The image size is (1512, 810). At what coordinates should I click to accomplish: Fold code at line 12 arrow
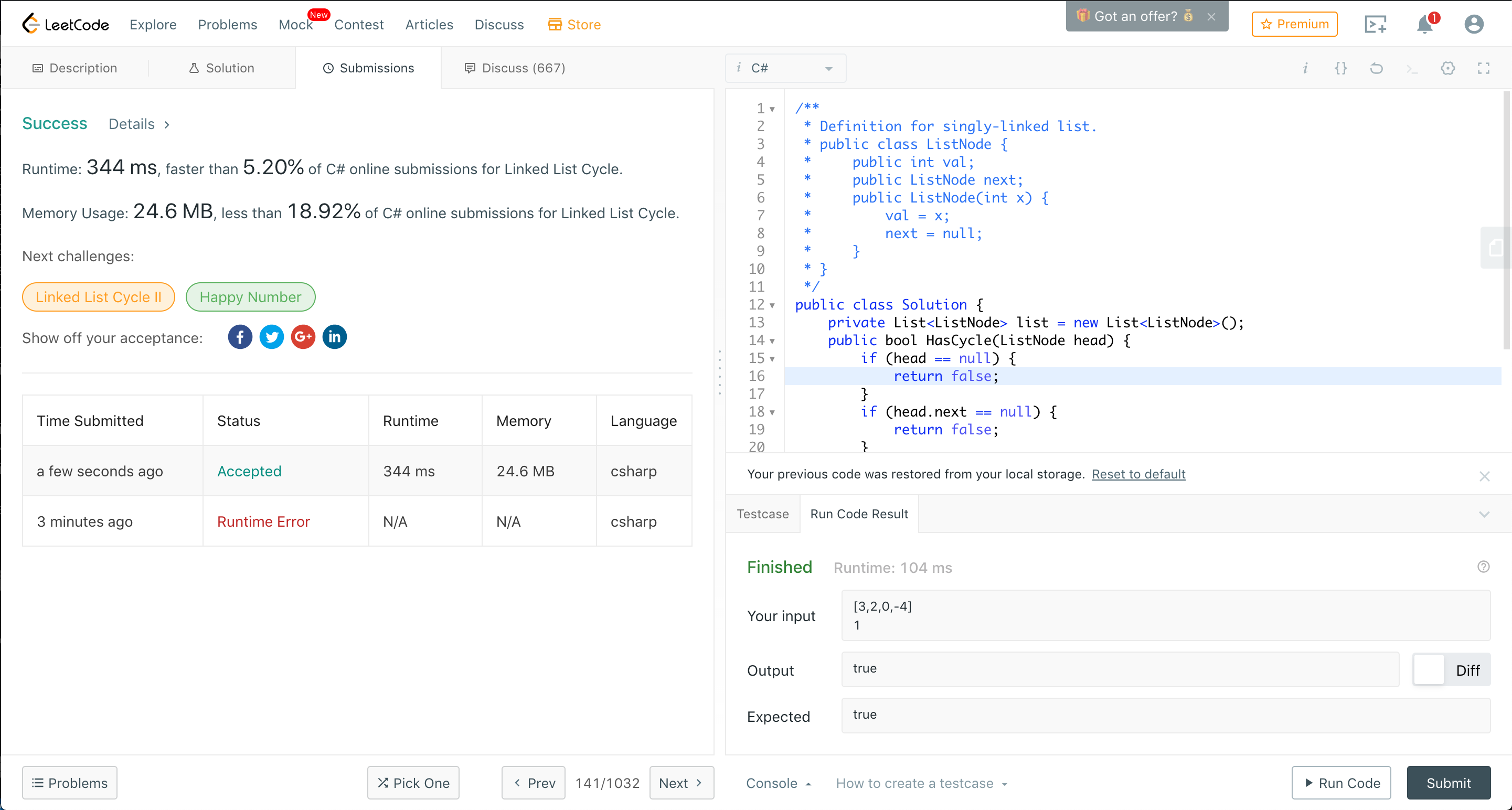click(772, 305)
